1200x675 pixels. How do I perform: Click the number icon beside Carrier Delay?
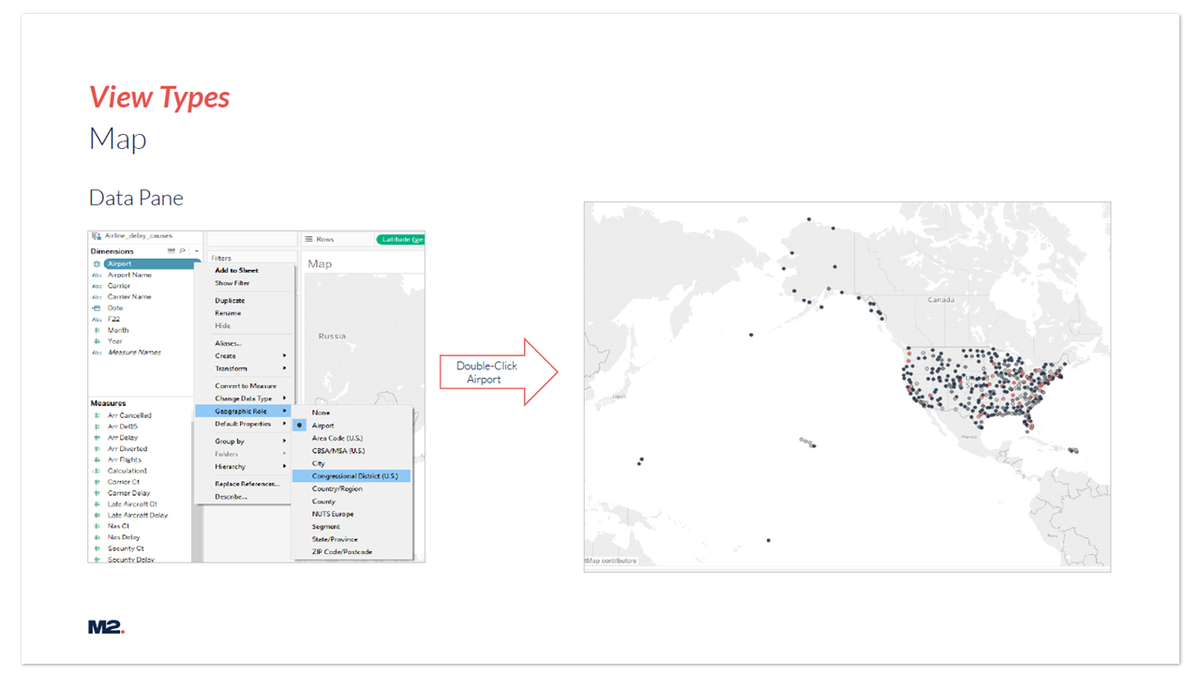tap(97, 493)
